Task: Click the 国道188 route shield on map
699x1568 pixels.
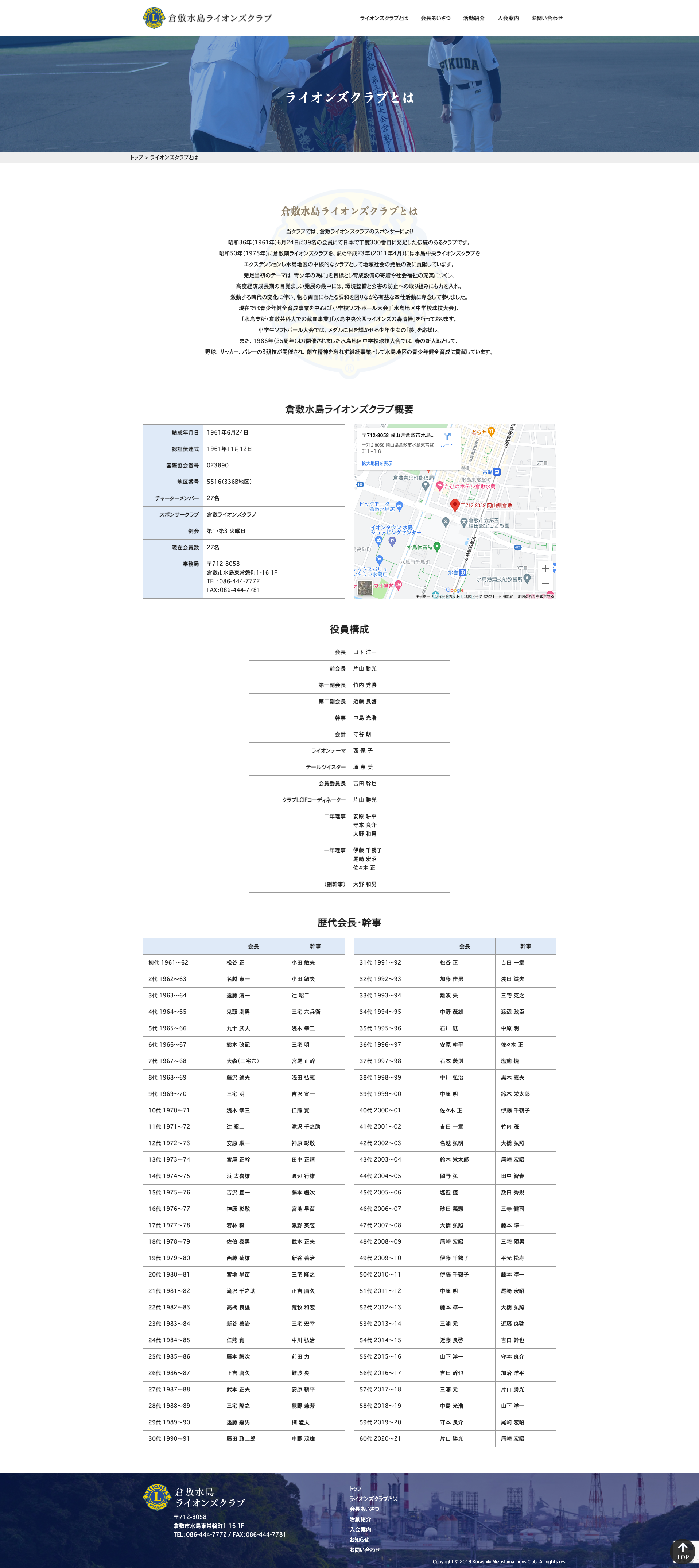Action: coord(360,484)
